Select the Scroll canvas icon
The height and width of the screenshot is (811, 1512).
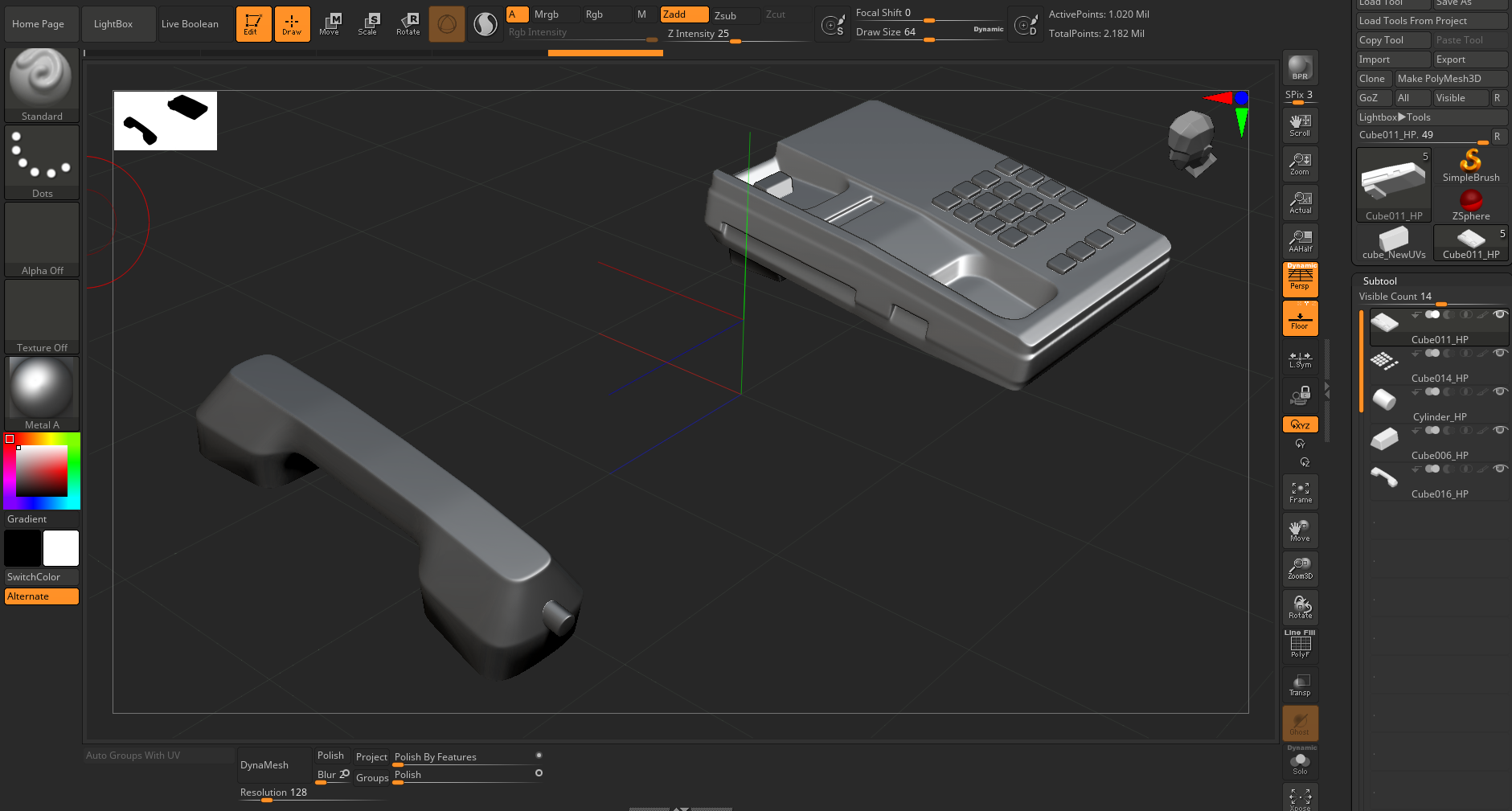[x=1300, y=125]
